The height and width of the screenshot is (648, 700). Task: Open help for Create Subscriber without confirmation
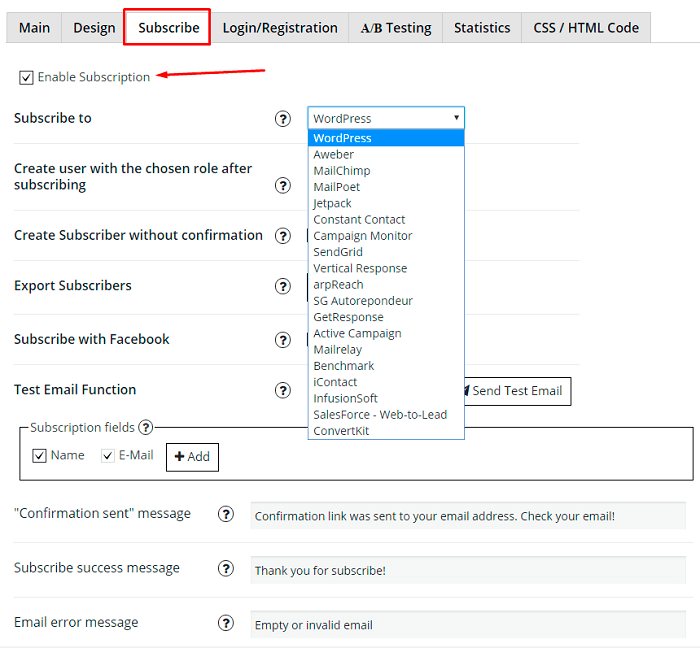pos(283,236)
